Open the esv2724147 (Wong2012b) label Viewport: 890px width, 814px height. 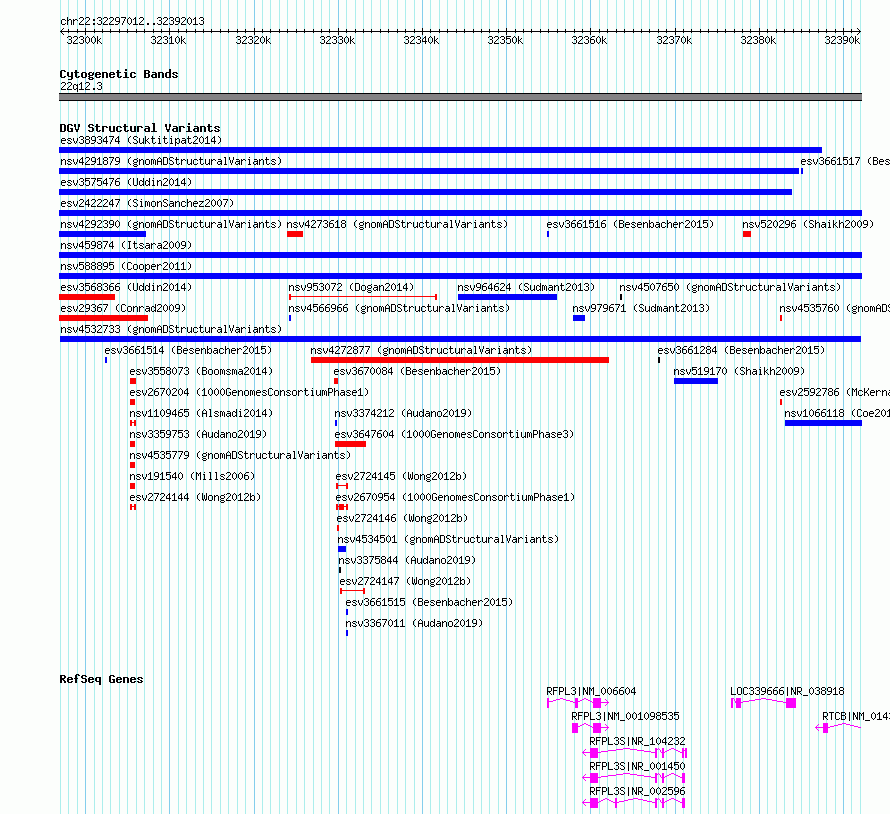pyautogui.click(x=405, y=581)
